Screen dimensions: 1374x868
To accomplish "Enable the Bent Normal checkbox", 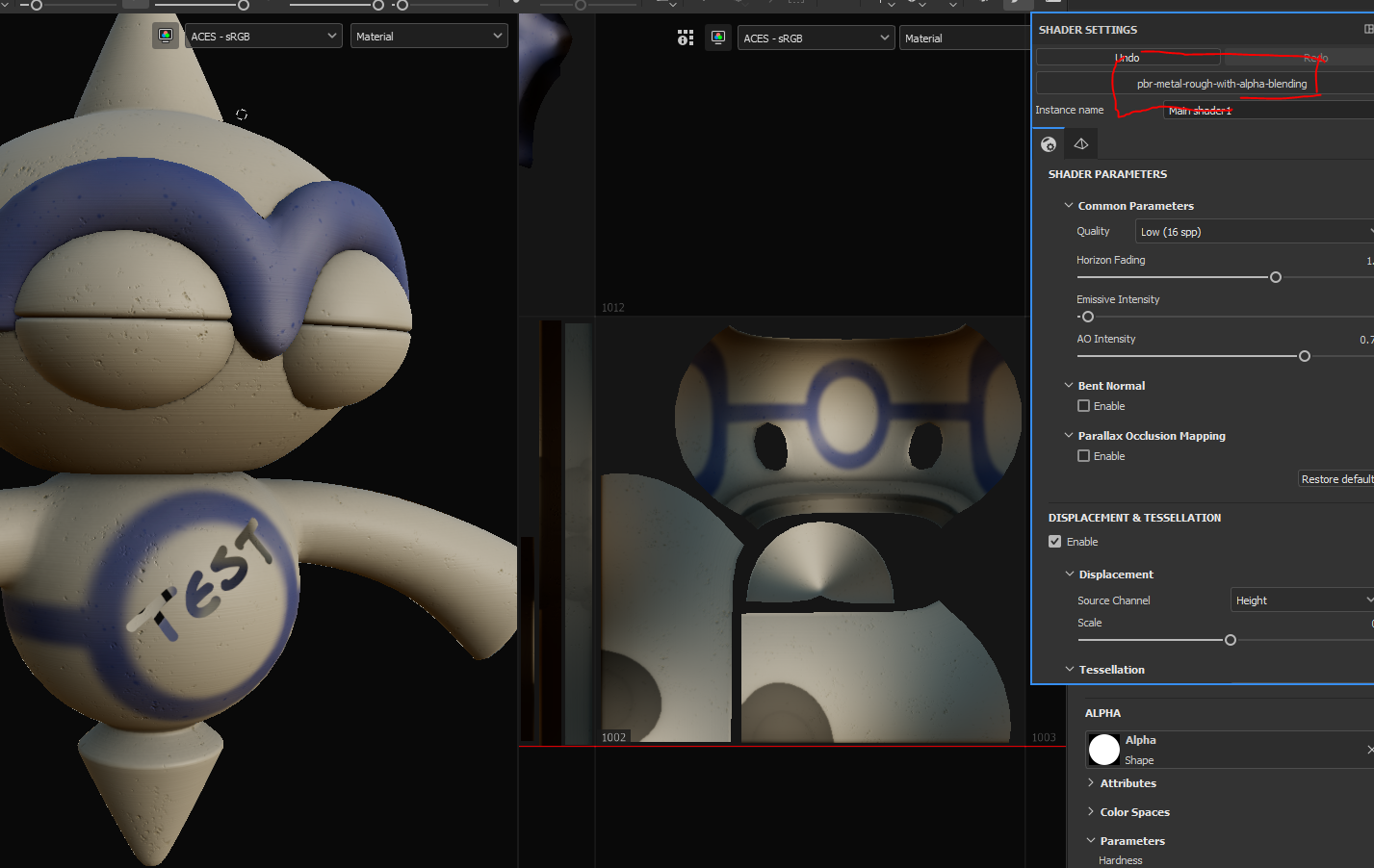I will [x=1083, y=406].
